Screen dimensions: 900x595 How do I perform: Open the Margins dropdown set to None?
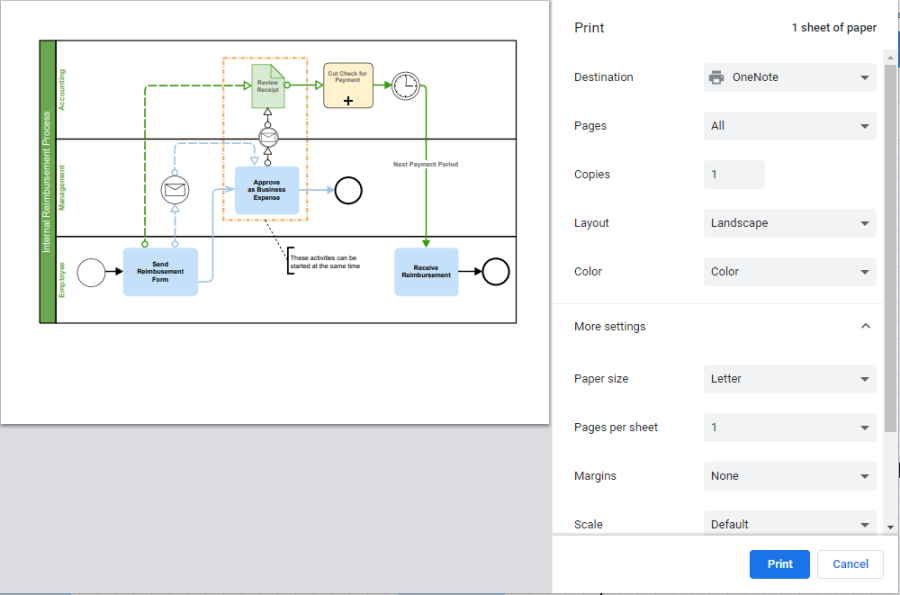pyautogui.click(x=790, y=476)
